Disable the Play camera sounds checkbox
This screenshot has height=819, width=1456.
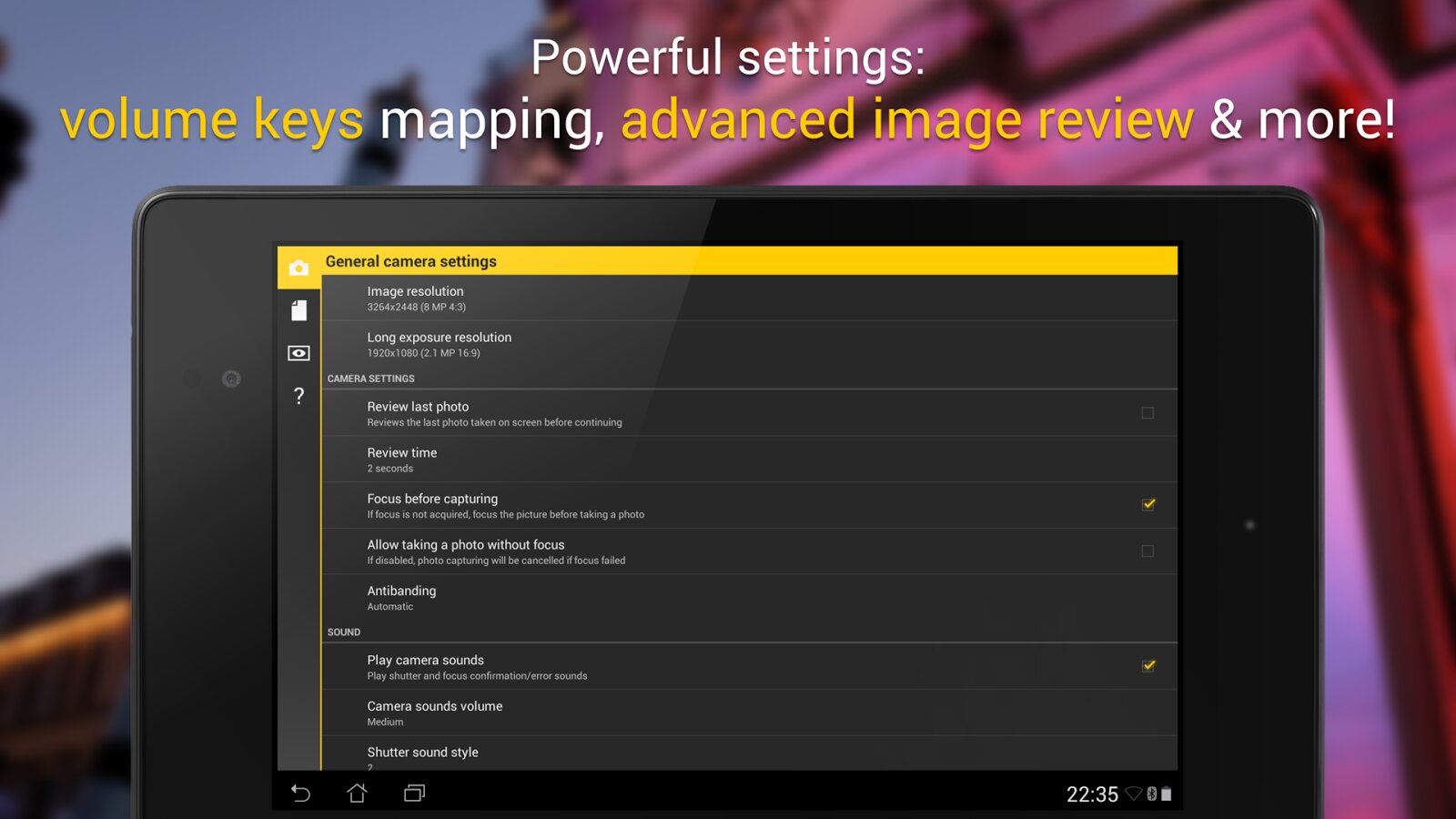[x=1148, y=666]
